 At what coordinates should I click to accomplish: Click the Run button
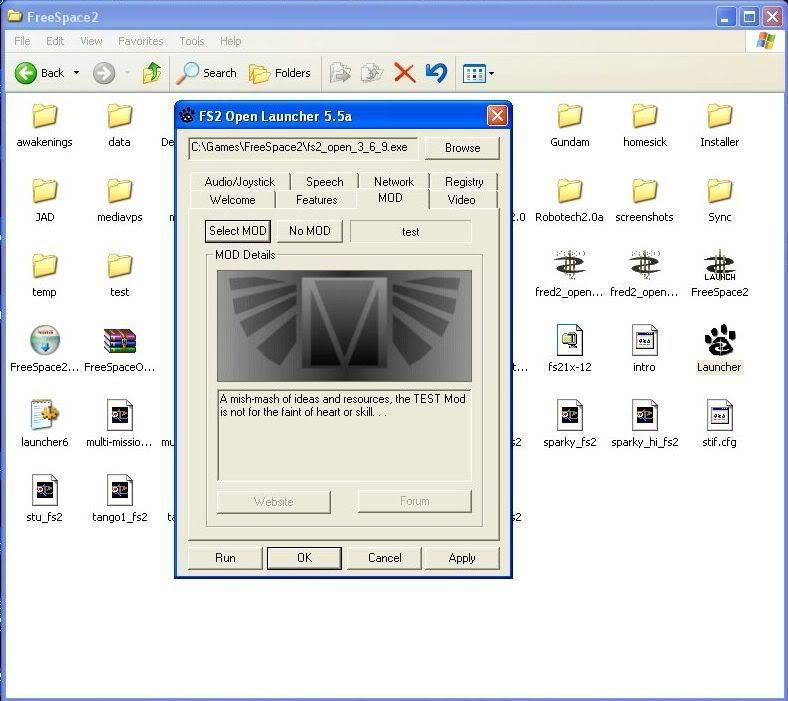tap(225, 558)
